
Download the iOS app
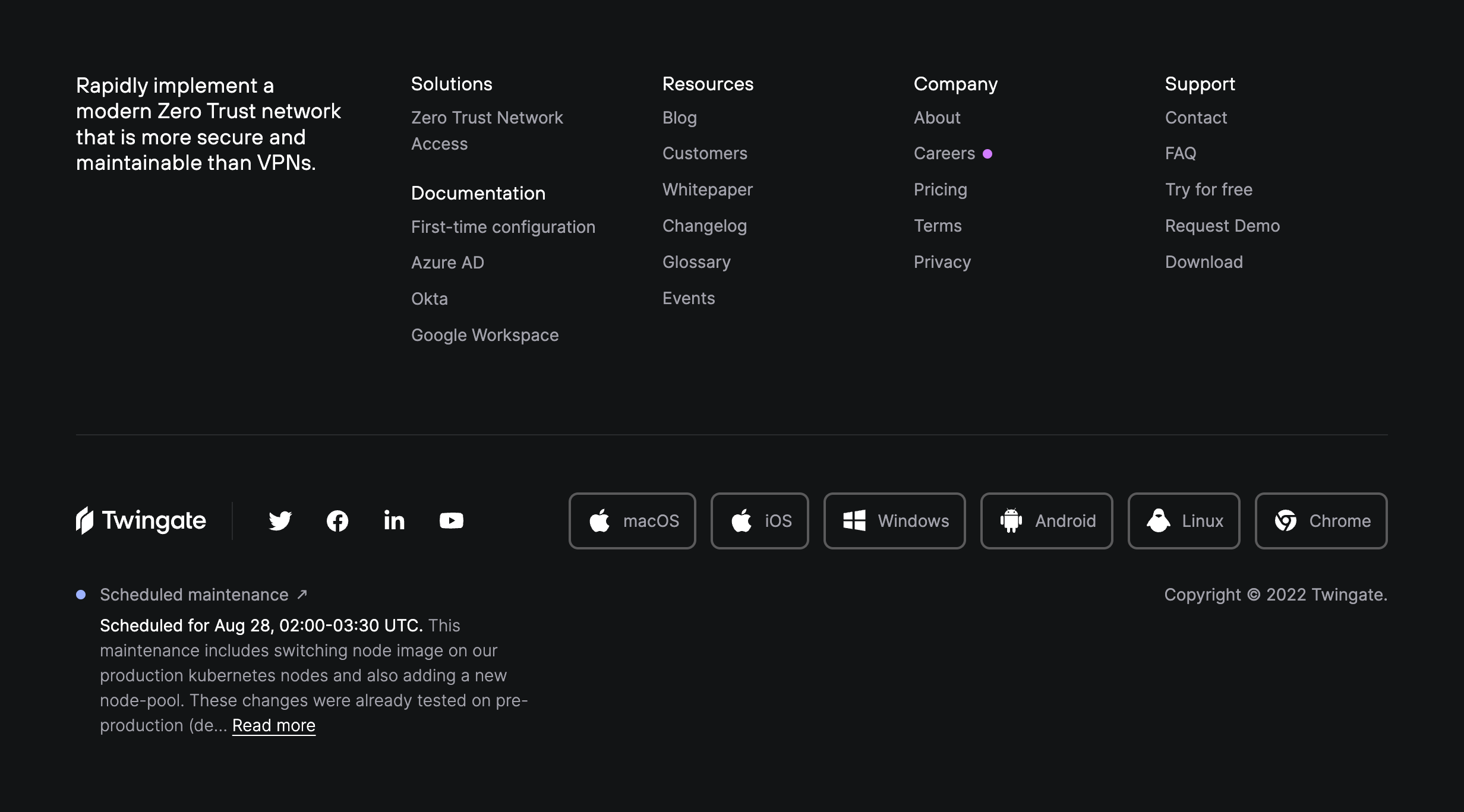(x=759, y=520)
